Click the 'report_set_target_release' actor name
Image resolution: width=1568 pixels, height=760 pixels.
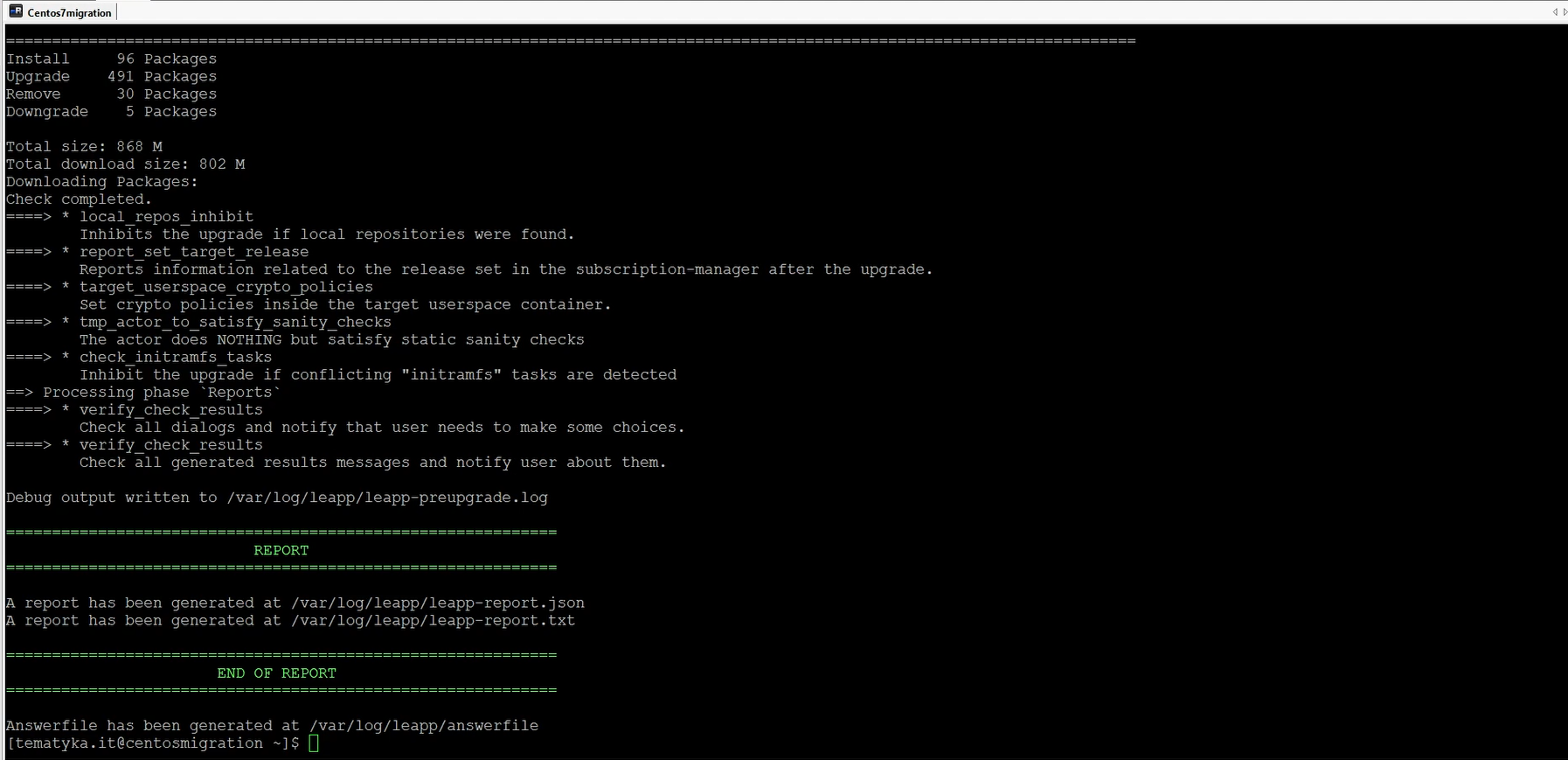pos(194,252)
